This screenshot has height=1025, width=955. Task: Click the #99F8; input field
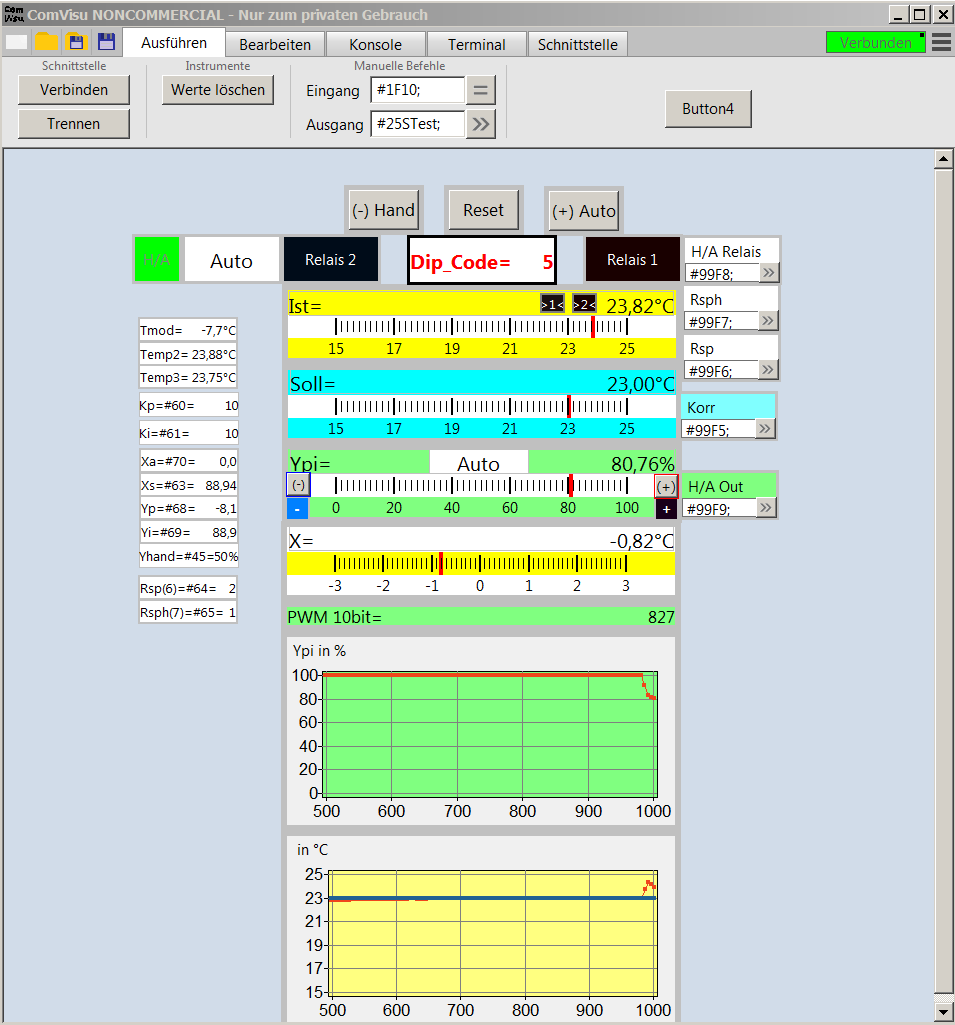tap(722, 273)
